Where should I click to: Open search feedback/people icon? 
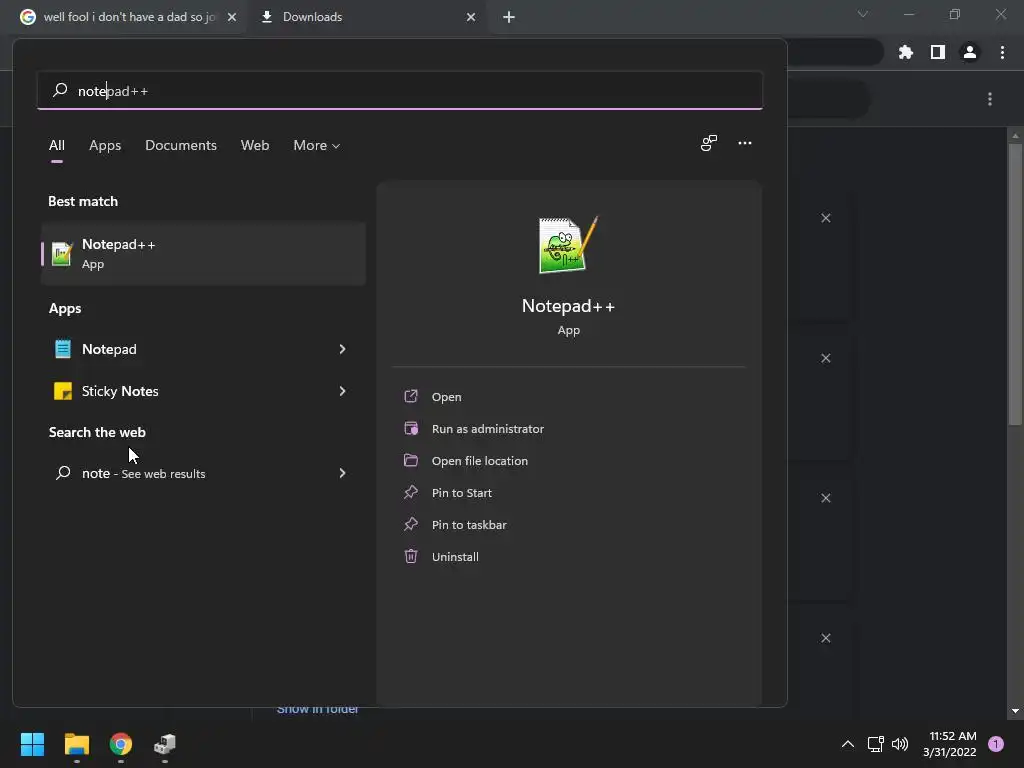709,143
